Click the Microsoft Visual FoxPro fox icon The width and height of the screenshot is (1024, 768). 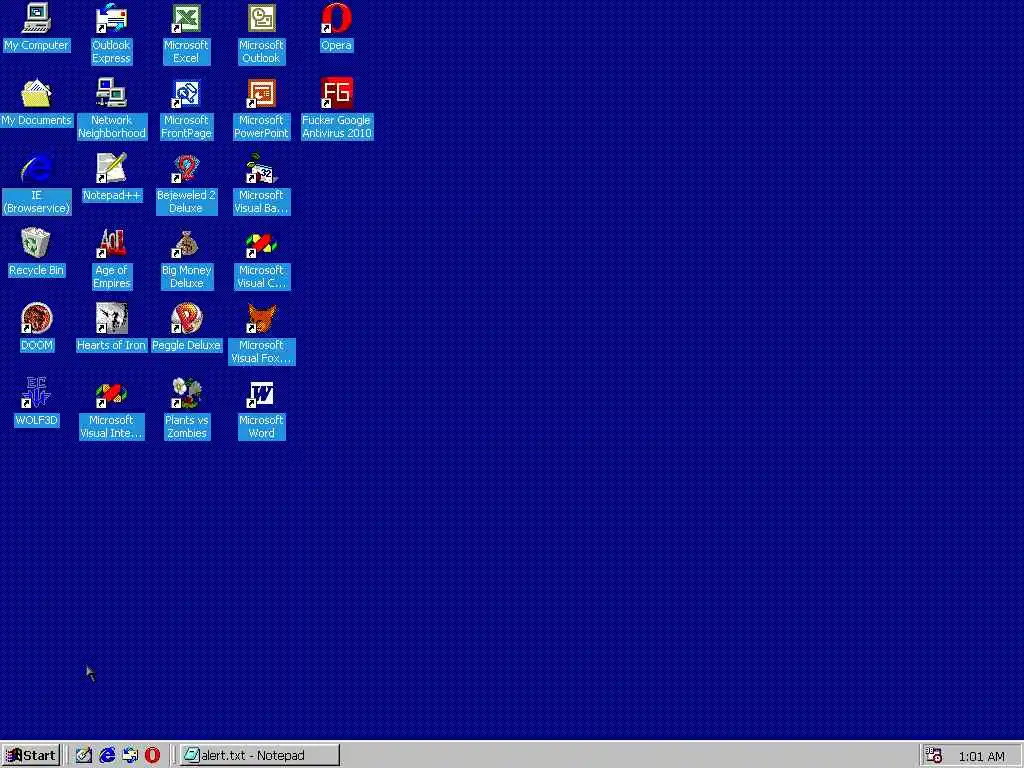point(261,318)
